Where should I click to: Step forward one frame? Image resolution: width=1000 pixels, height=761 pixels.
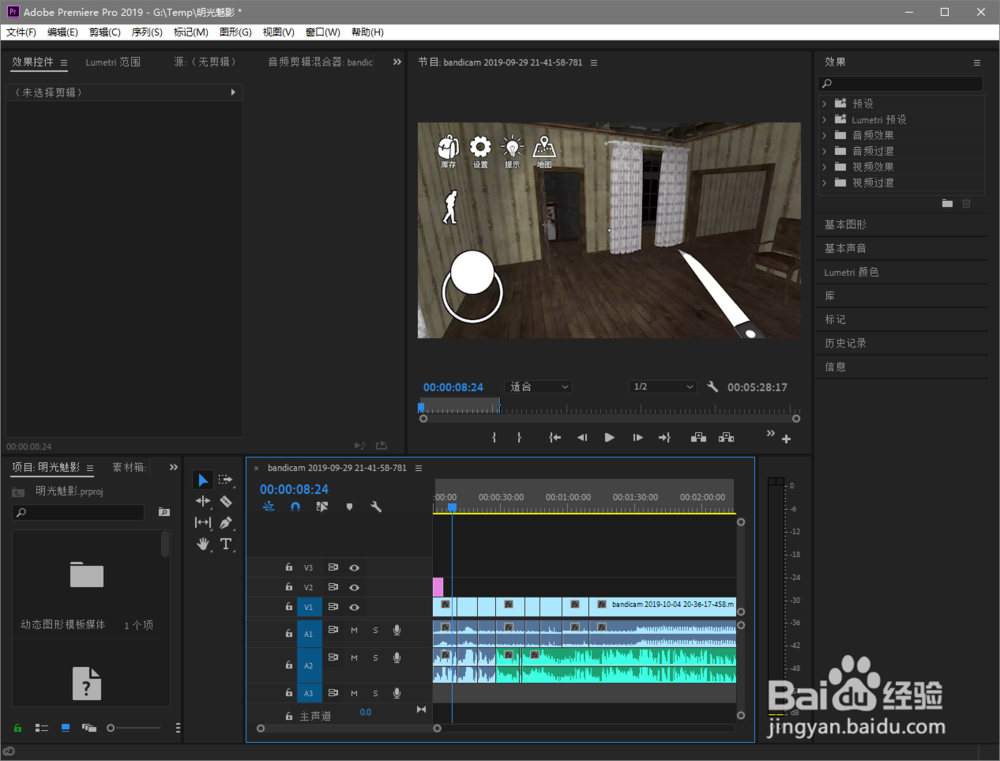(637, 438)
